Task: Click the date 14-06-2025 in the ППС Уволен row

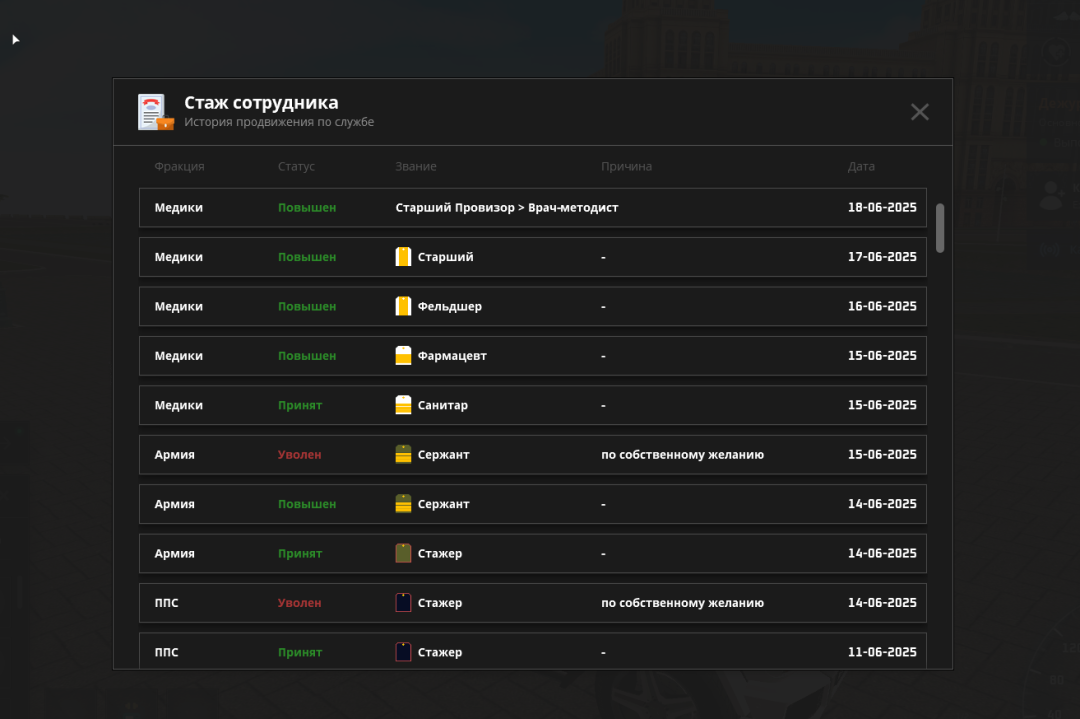Action: pyautogui.click(x=882, y=603)
